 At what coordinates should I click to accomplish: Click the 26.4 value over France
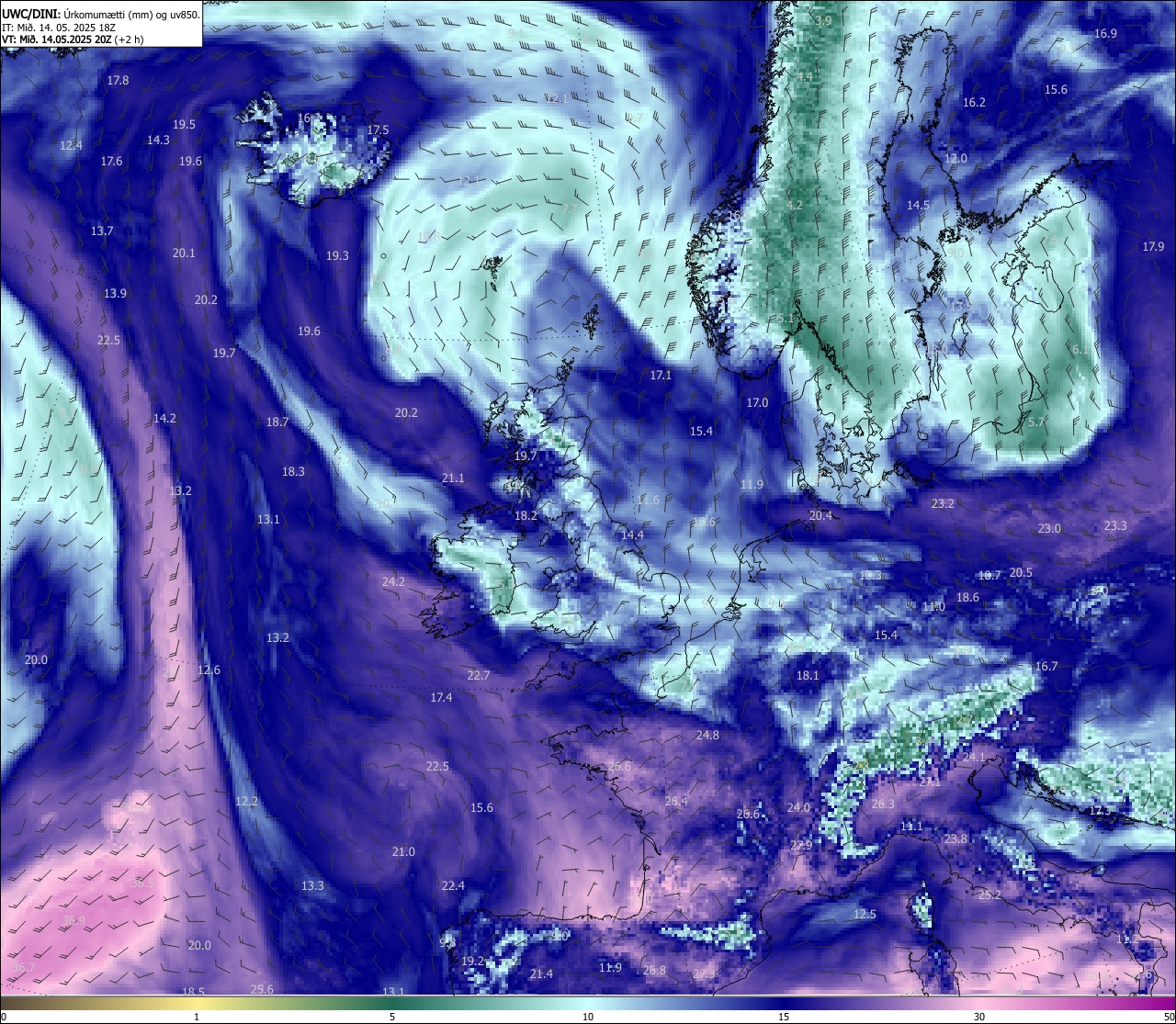pyautogui.click(x=676, y=802)
